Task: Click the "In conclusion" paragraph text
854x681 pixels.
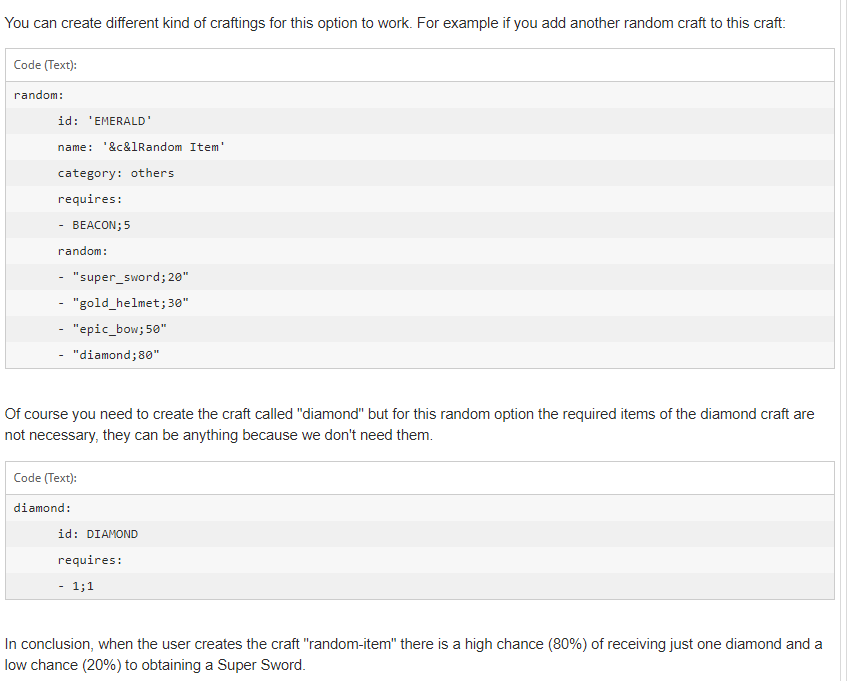Action: pyautogui.click(x=413, y=654)
